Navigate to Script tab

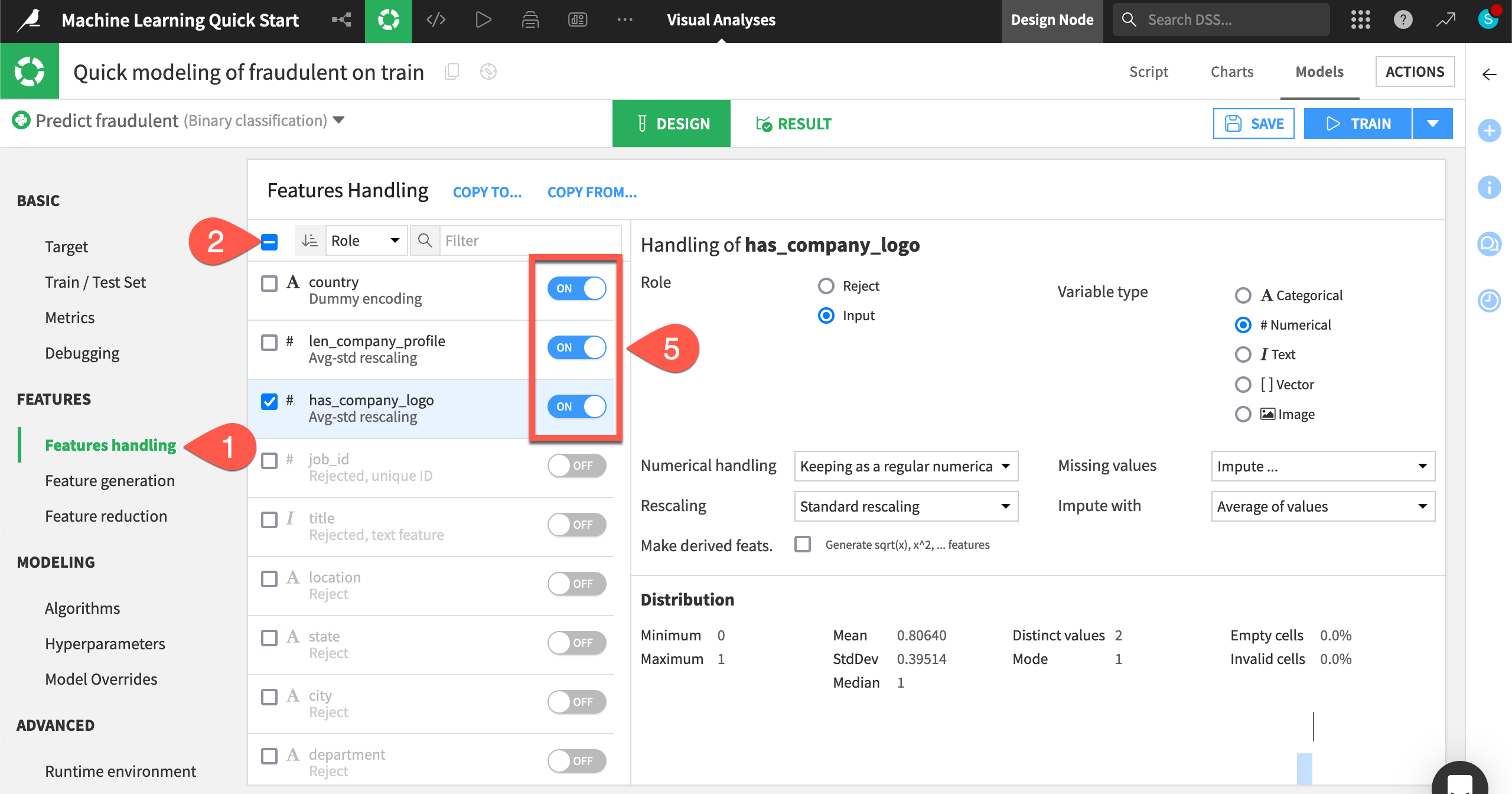pos(1148,71)
